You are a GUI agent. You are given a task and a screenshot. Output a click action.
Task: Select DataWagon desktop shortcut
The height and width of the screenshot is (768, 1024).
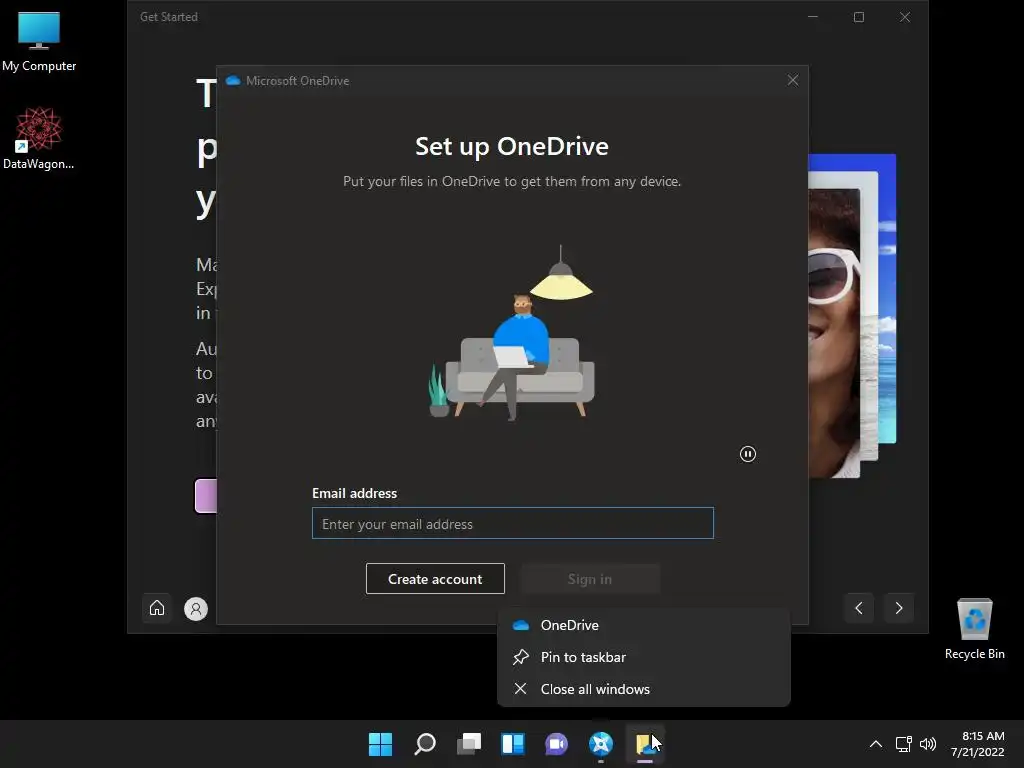click(x=39, y=138)
